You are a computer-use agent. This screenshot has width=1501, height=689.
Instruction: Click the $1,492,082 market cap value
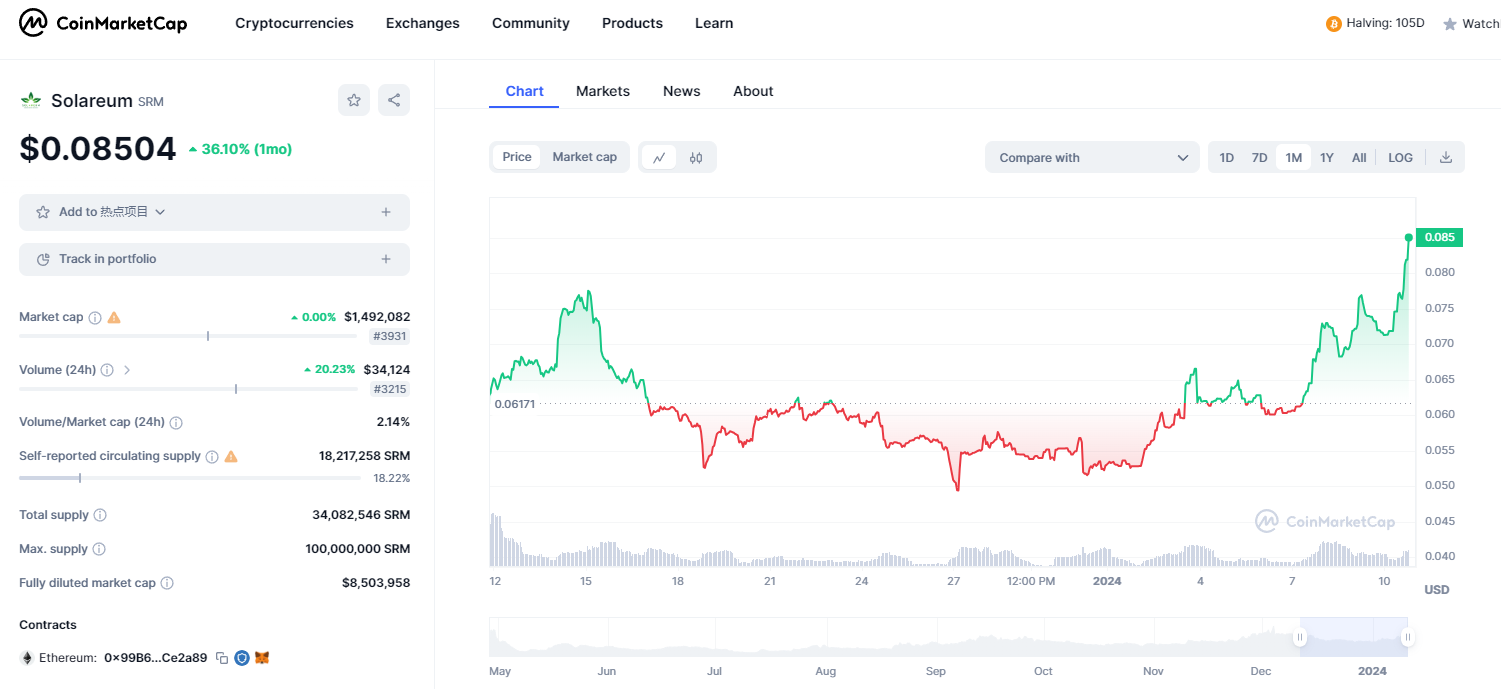tap(377, 317)
